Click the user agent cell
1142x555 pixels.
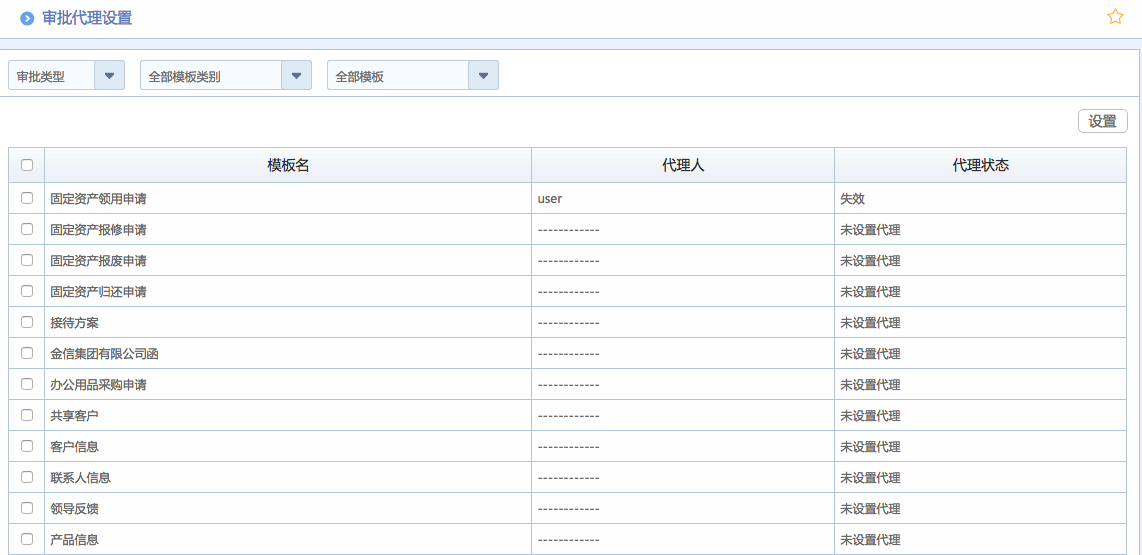click(550, 199)
